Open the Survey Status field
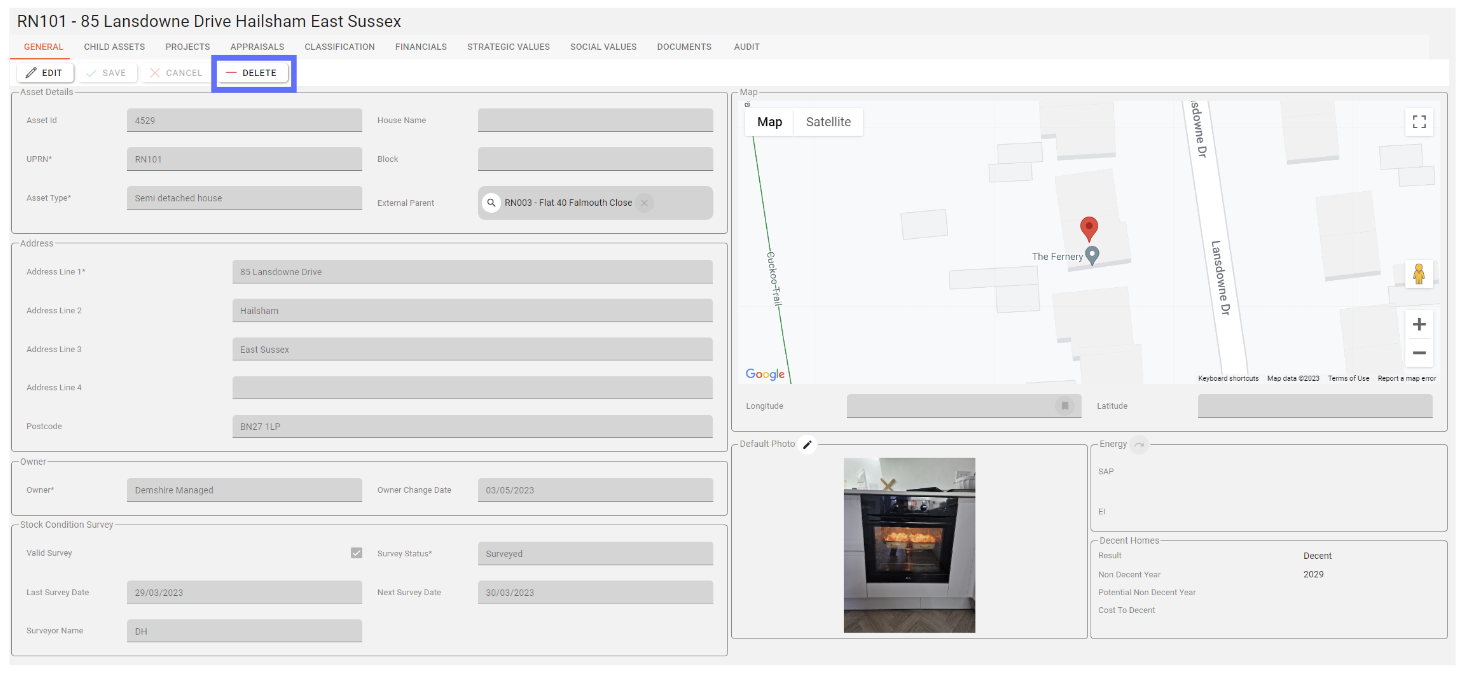Viewport: 1462px width, 674px height. [x=595, y=553]
